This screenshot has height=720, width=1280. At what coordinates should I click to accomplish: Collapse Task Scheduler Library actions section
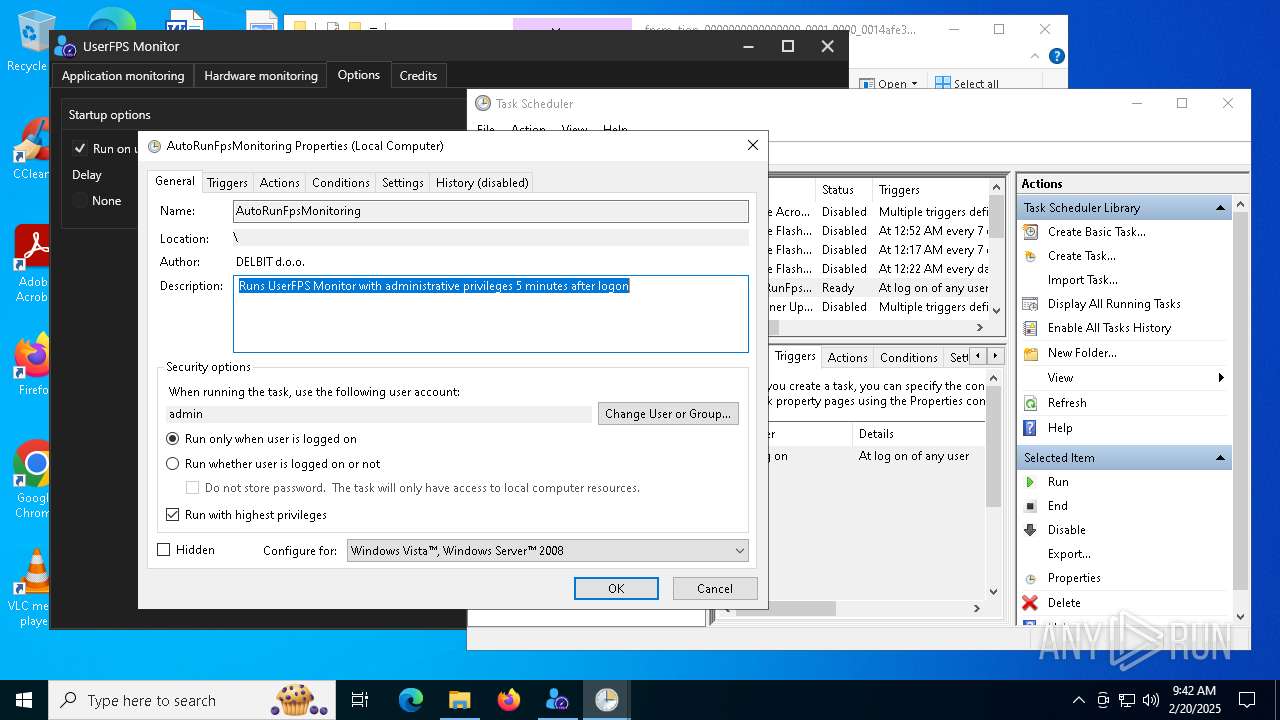(1220, 208)
